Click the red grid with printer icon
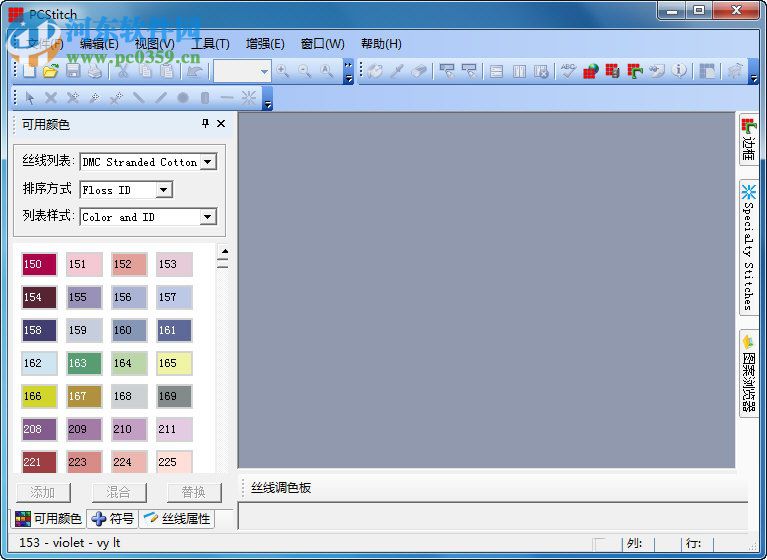This screenshot has width=767, height=560. [x=612, y=71]
